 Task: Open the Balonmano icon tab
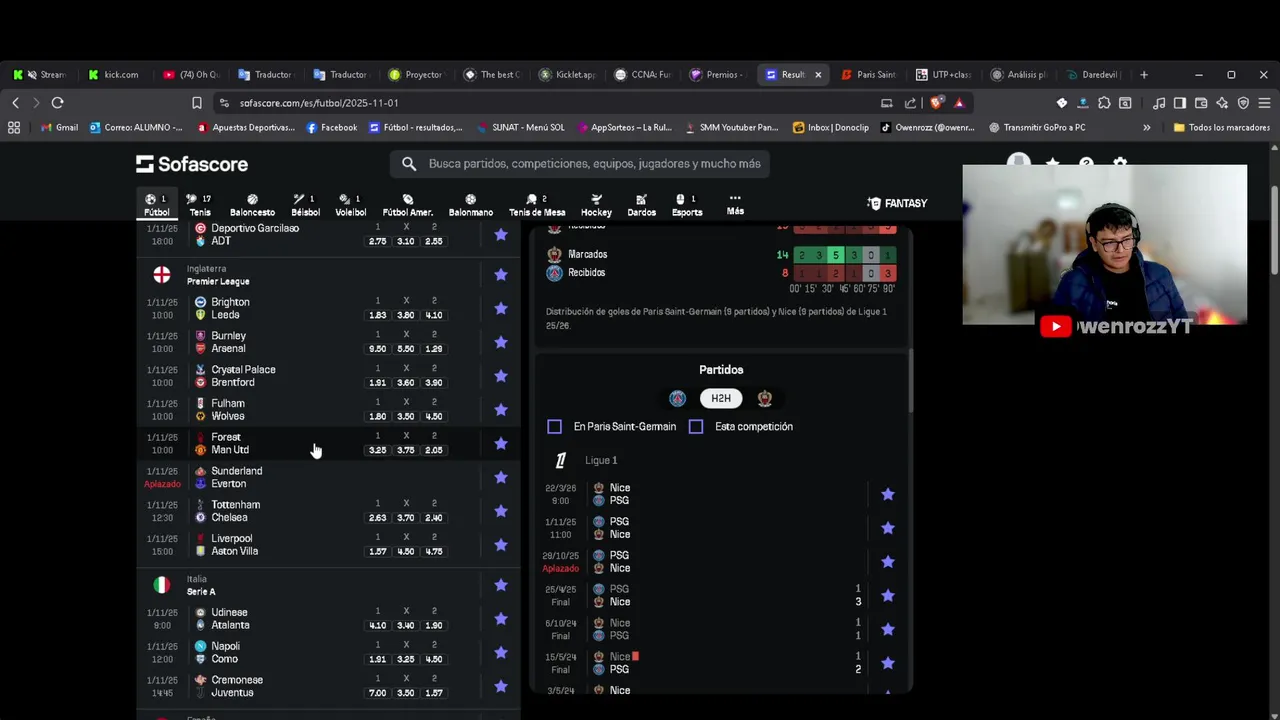pyautogui.click(x=470, y=205)
